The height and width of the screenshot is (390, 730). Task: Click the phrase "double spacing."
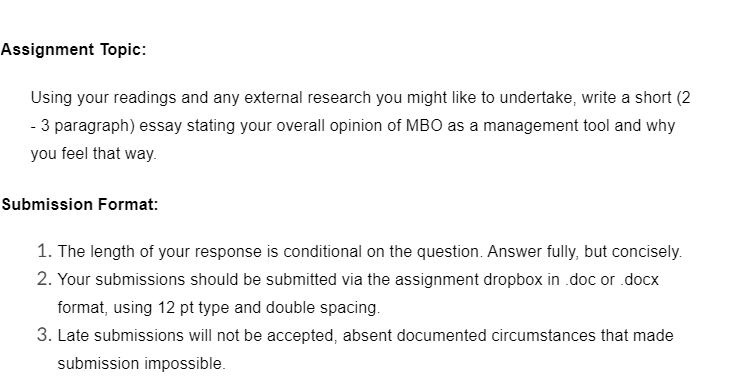click(323, 308)
